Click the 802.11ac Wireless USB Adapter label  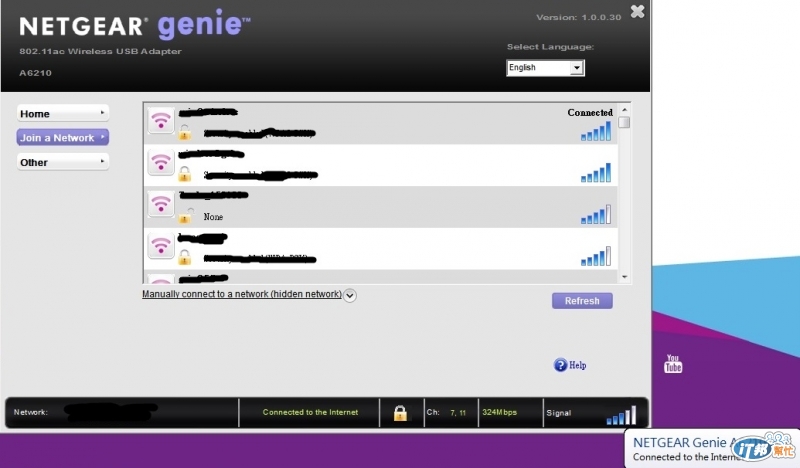point(101,51)
